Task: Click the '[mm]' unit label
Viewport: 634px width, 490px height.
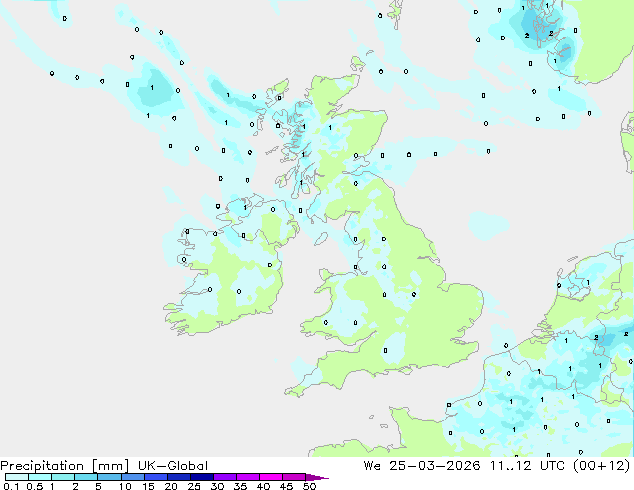Action: tap(110, 466)
